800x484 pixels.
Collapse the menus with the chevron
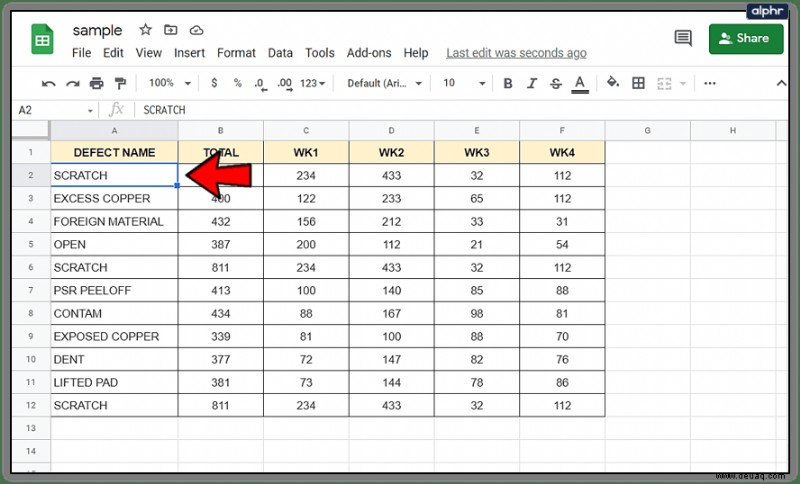tap(781, 83)
